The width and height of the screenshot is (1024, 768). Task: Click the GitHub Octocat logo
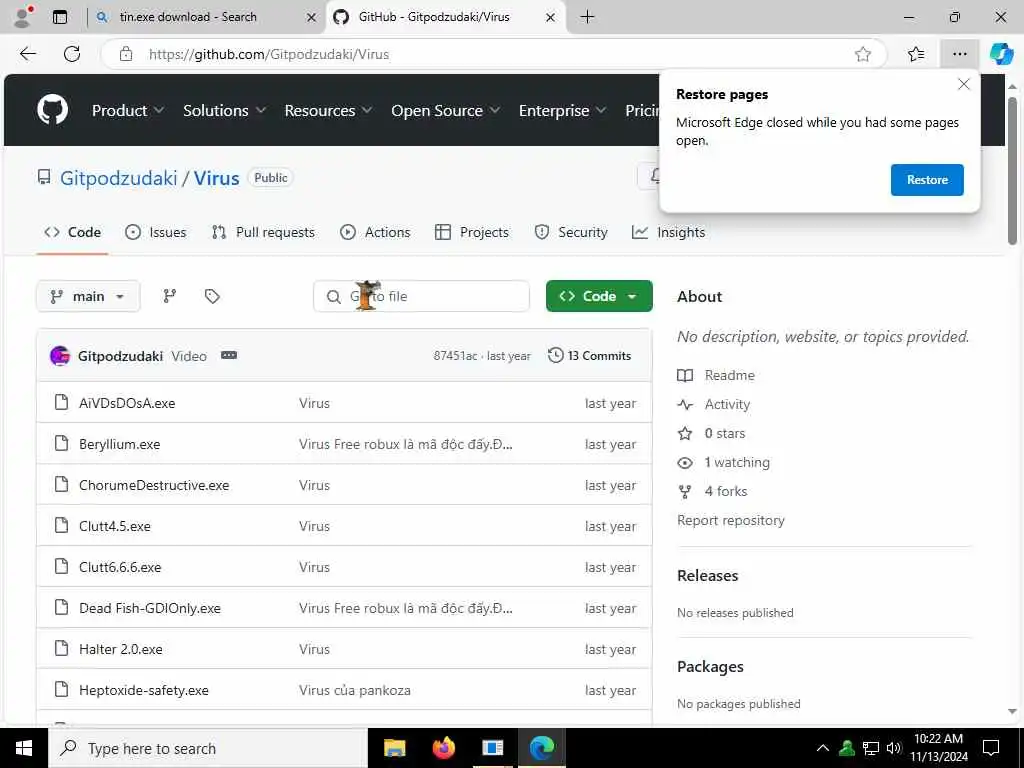click(x=52, y=110)
